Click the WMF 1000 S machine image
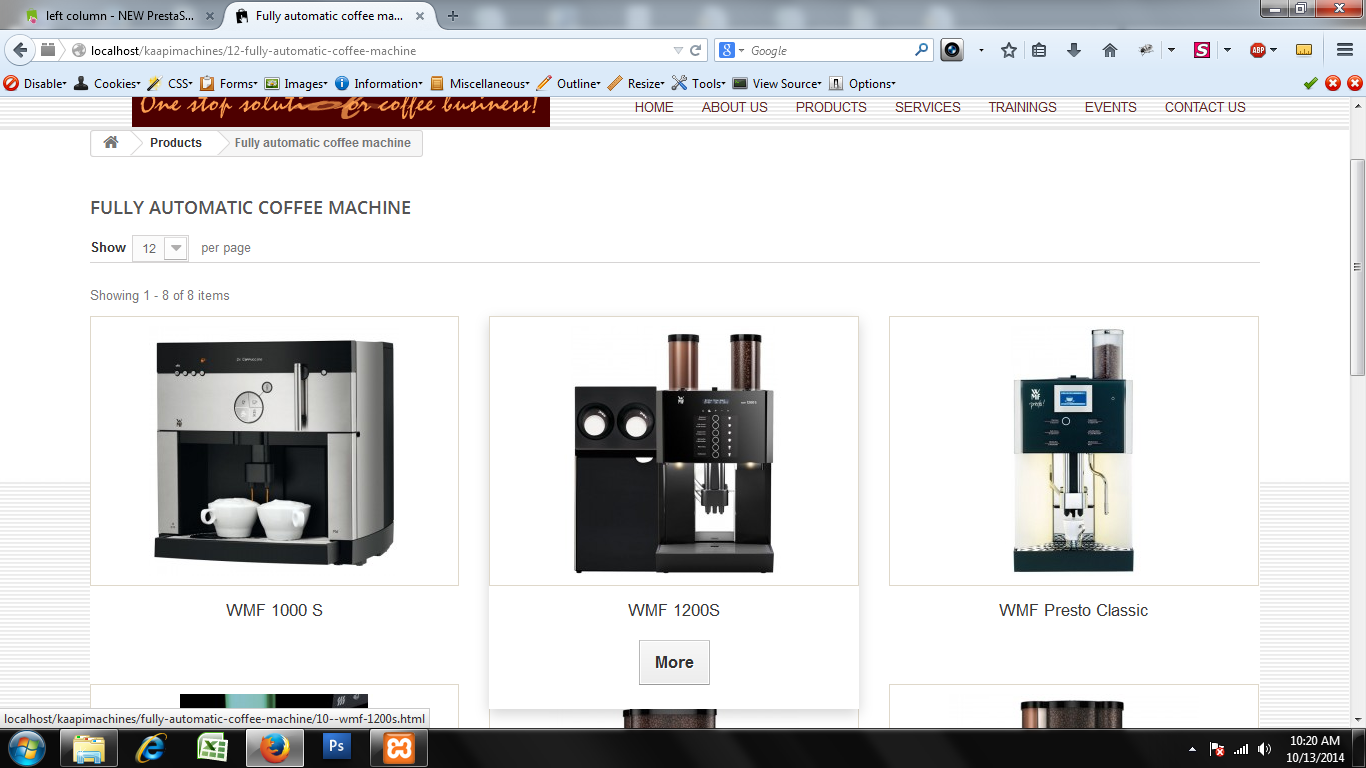This screenshot has width=1366, height=768. tap(274, 451)
